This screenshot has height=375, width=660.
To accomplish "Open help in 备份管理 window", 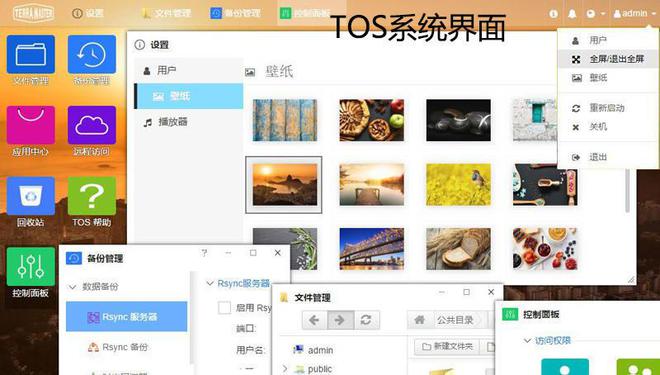I will [204, 253].
